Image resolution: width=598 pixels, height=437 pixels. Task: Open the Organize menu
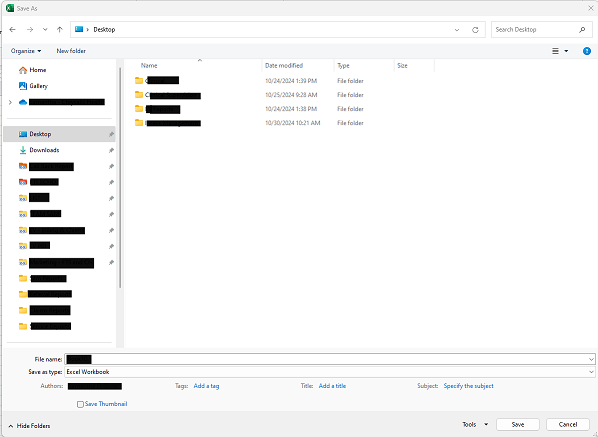click(26, 51)
